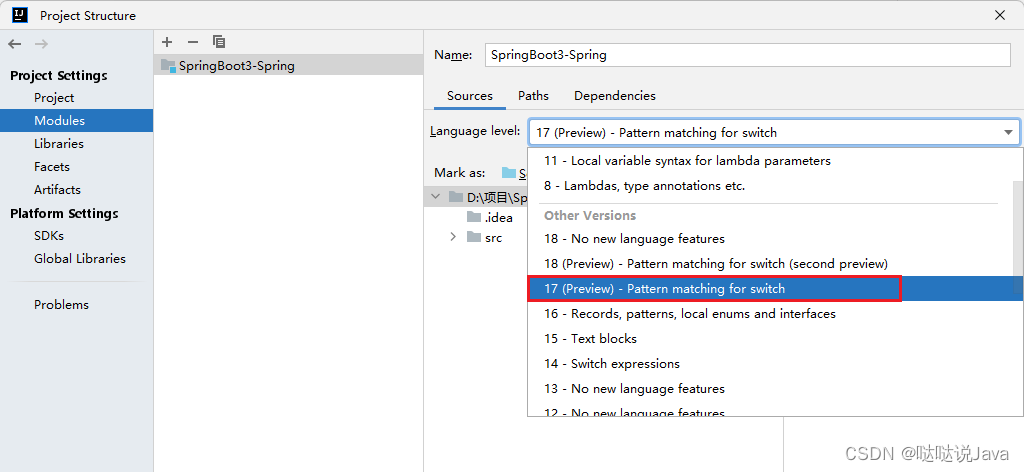Choose 16 - Records, patterns, local enums
The width and height of the screenshot is (1024, 472).
[770, 313]
